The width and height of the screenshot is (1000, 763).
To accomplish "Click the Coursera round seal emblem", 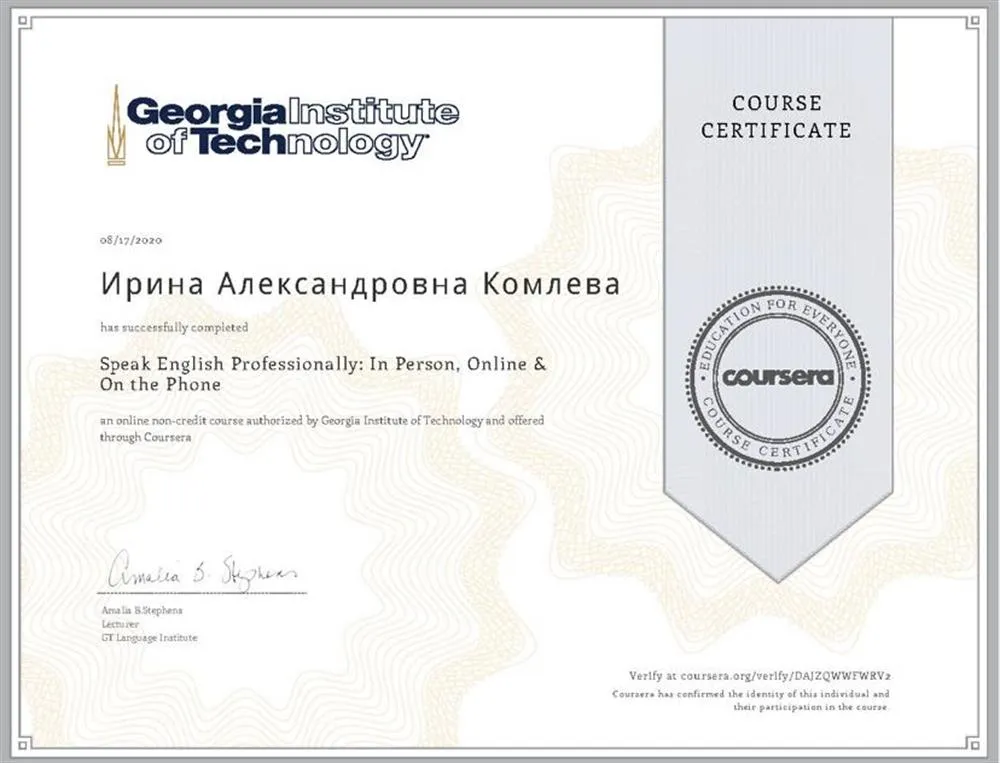I will click(x=778, y=378).
